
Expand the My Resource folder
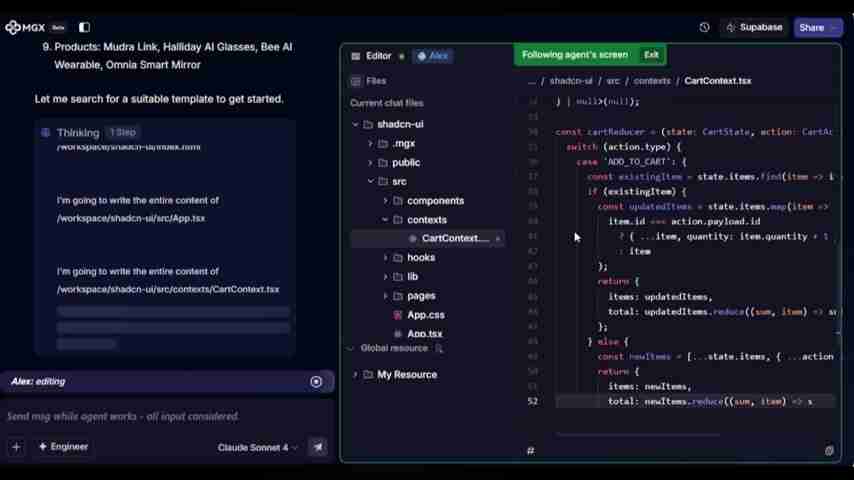(x=356, y=375)
